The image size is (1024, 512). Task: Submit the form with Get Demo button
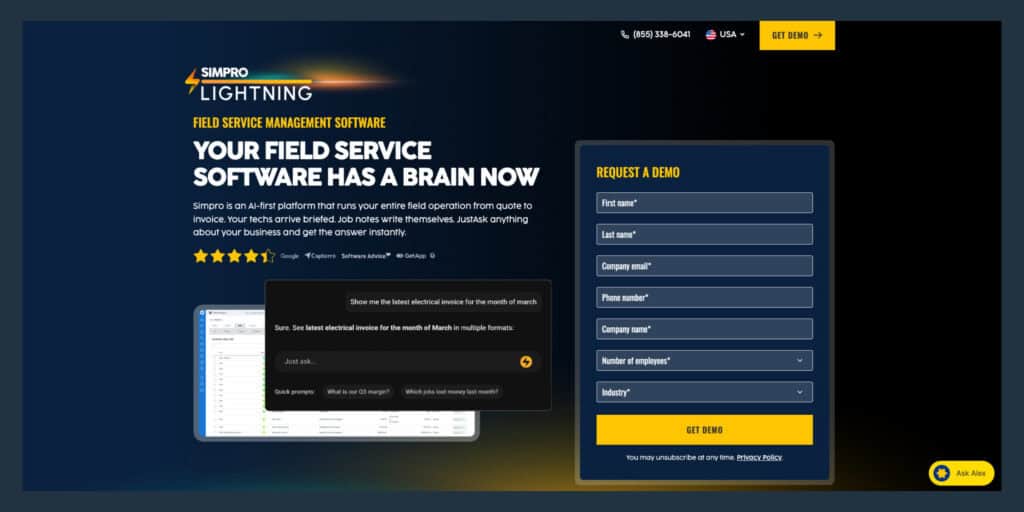pyautogui.click(x=704, y=430)
